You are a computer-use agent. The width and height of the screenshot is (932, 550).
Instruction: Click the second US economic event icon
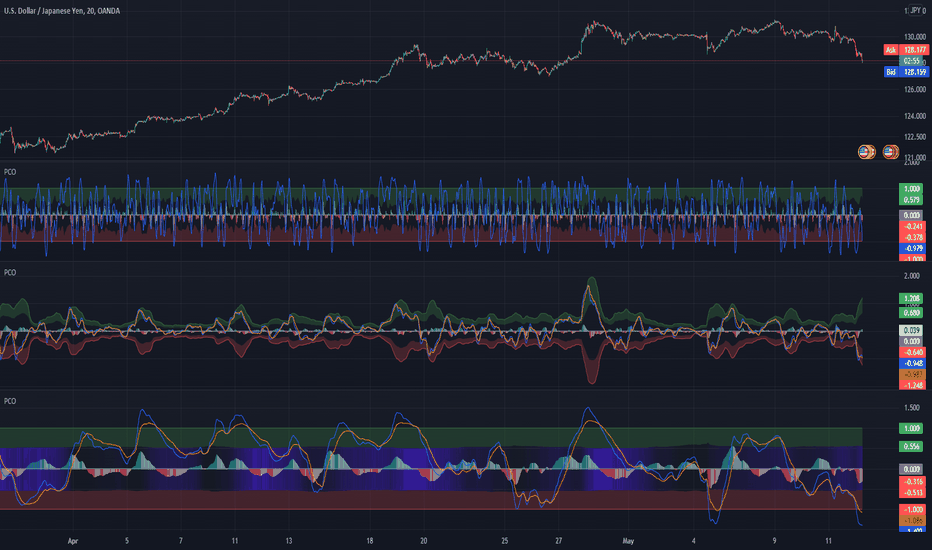pyautogui.click(x=890, y=152)
